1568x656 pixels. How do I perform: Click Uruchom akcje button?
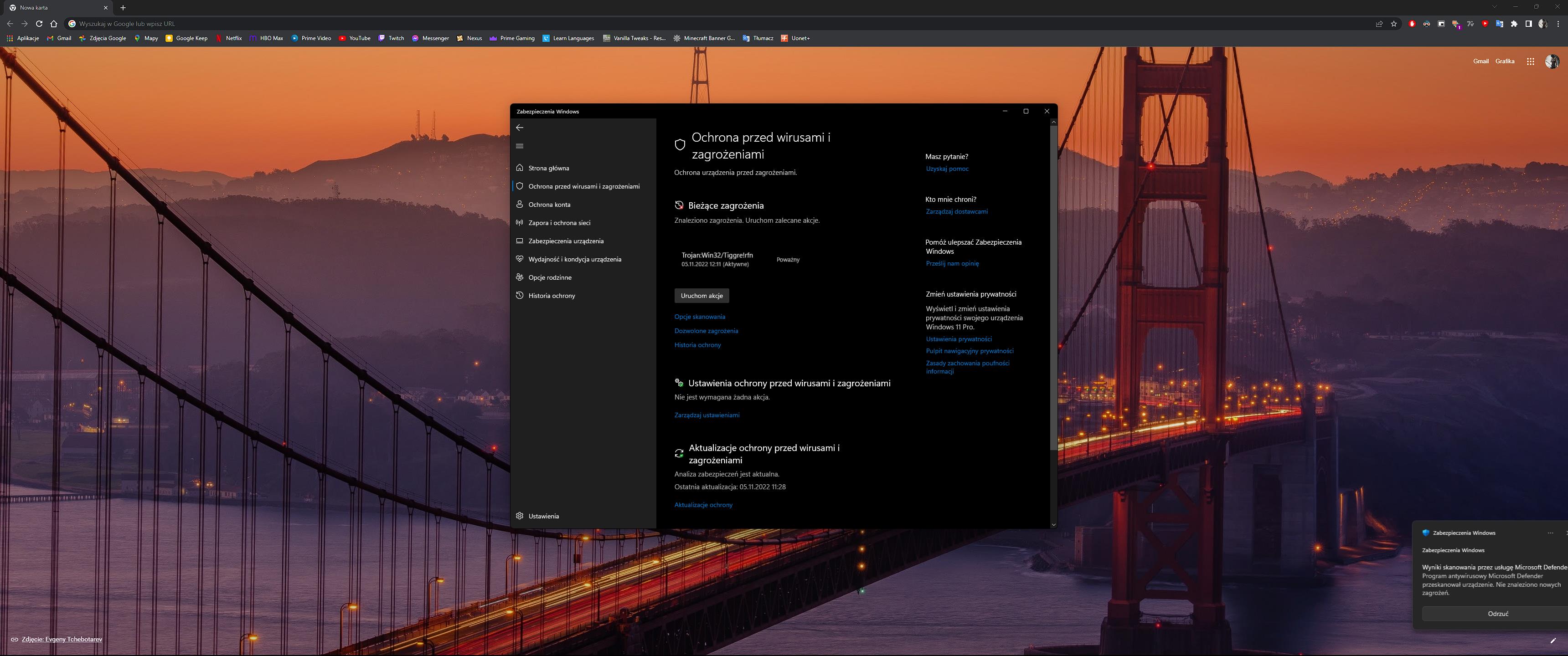tap(701, 296)
